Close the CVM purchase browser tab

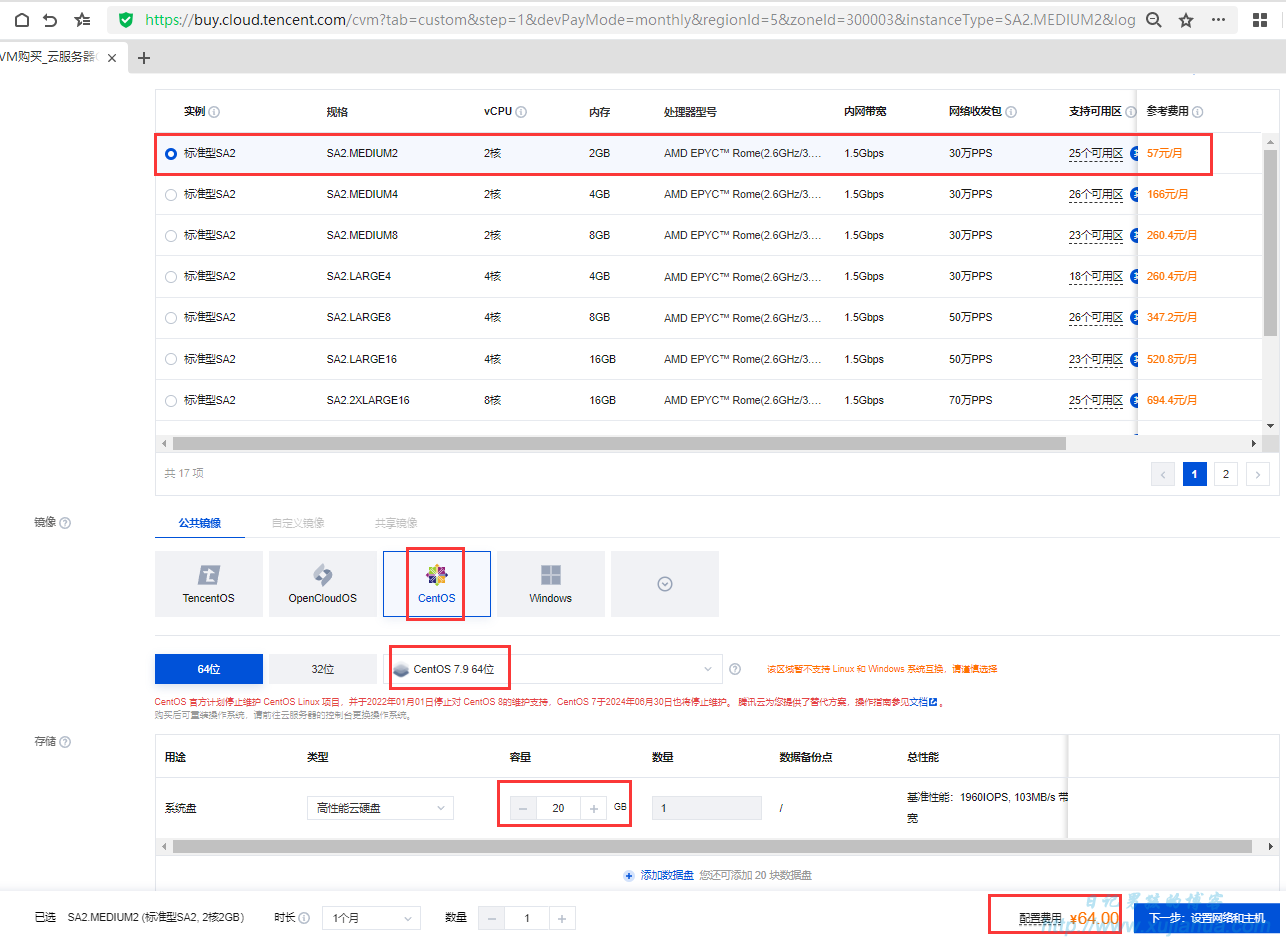click(111, 58)
